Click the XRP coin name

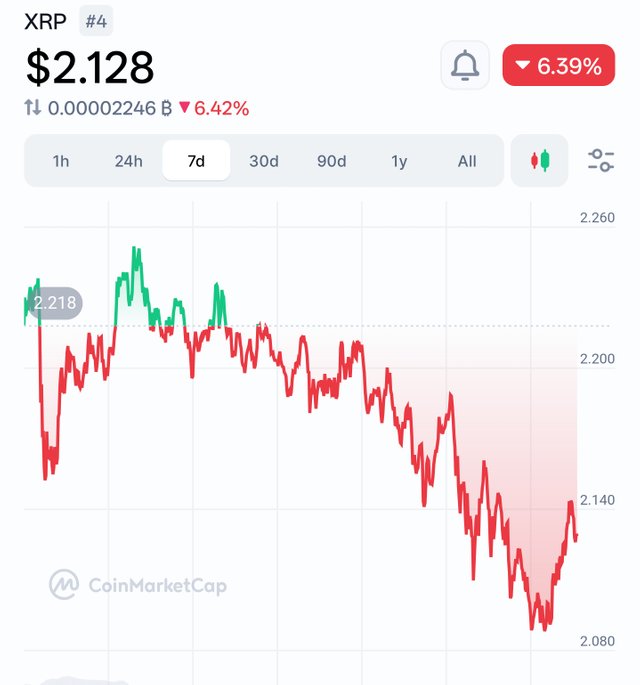click(x=43, y=19)
